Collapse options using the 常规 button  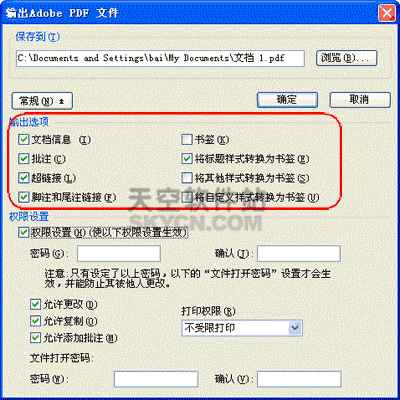(42, 101)
